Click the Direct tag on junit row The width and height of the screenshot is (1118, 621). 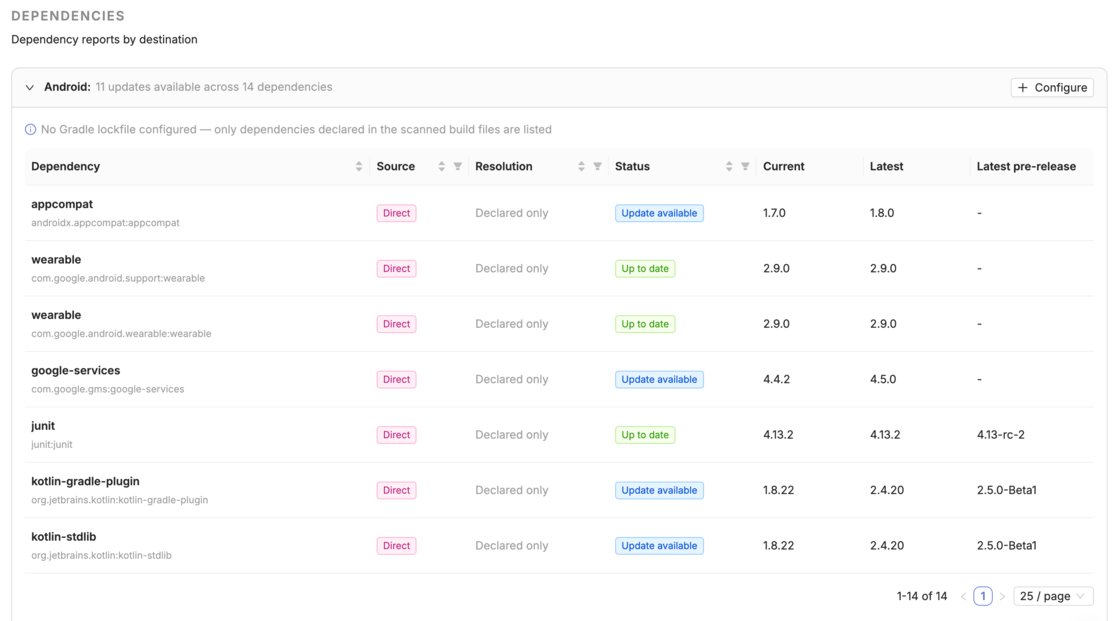click(x=396, y=435)
